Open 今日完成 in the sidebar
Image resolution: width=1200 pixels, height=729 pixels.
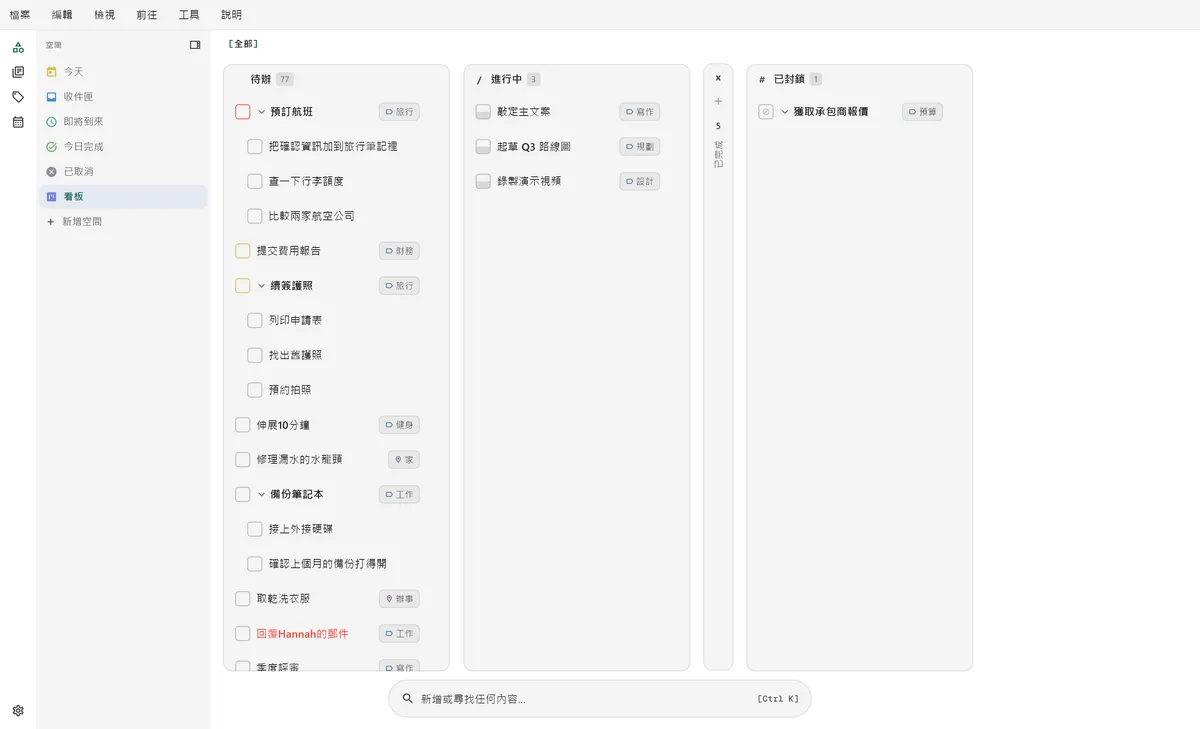click(x=123, y=147)
